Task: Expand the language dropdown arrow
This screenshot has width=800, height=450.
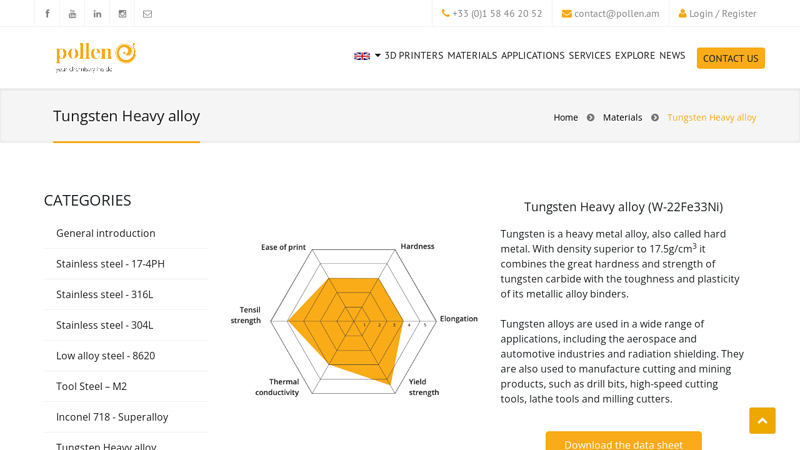Action: pyautogui.click(x=378, y=56)
